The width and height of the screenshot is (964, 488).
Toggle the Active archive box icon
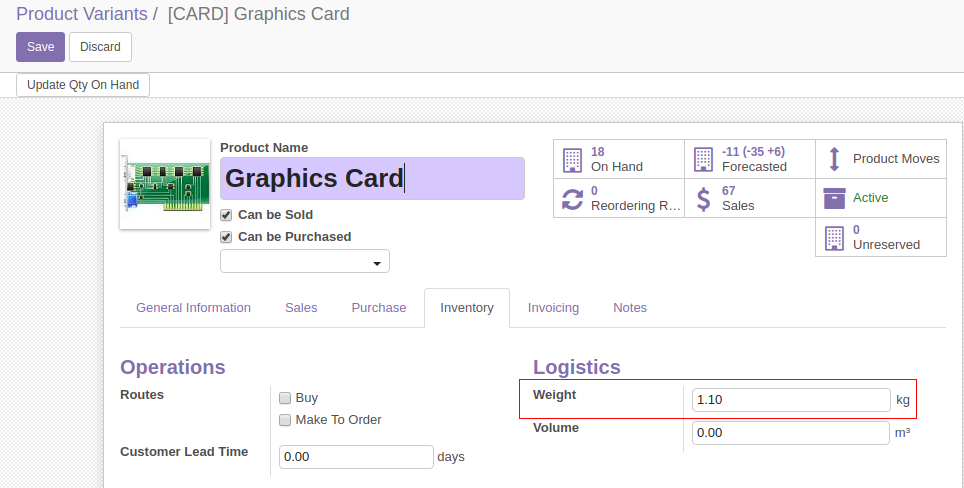coord(834,198)
